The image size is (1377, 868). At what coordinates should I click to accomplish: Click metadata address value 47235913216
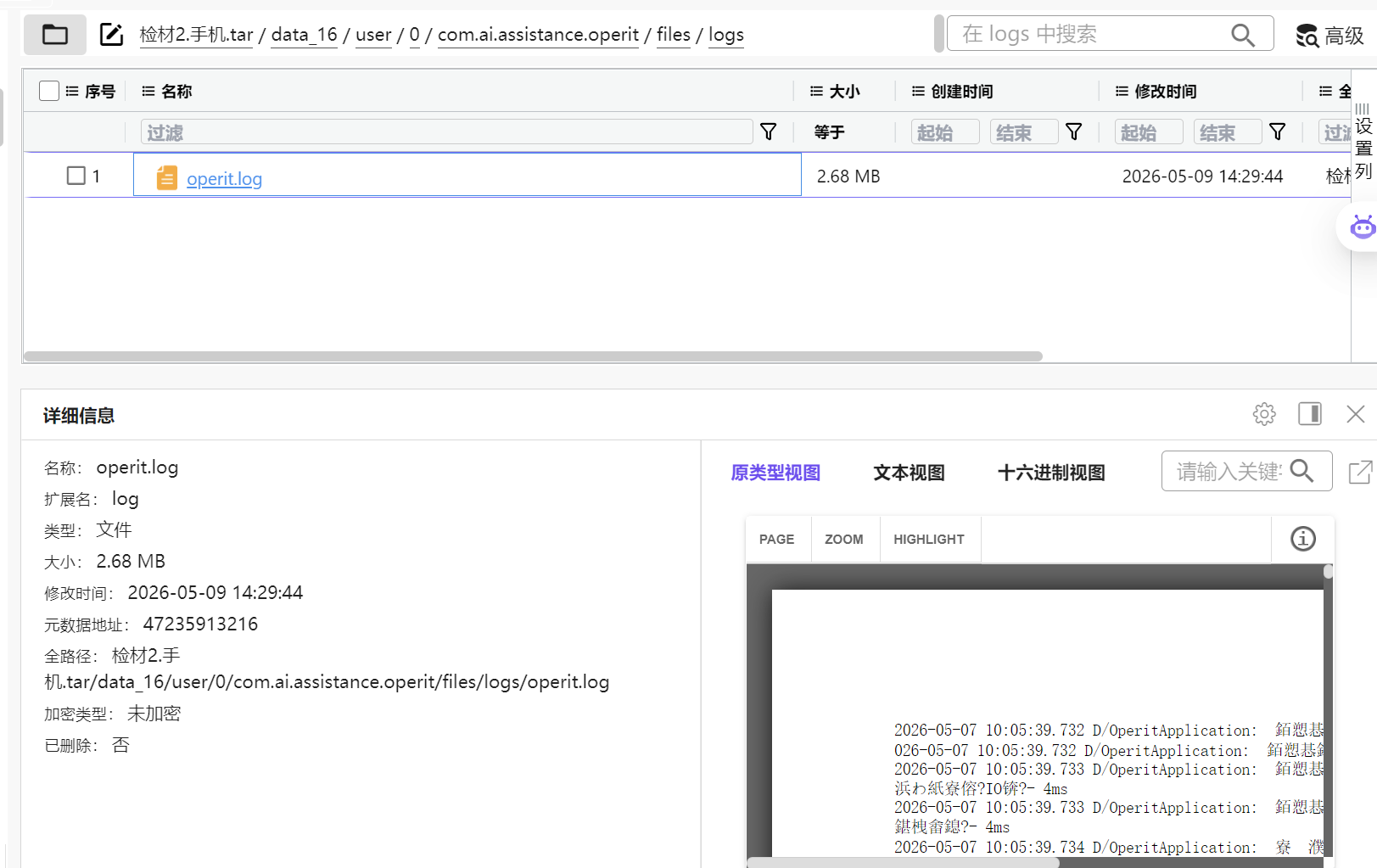coord(200,624)
